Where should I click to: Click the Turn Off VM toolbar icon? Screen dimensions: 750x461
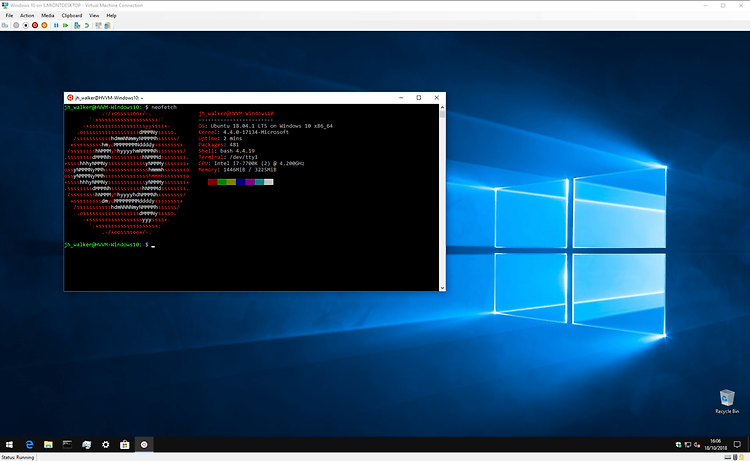26,25
